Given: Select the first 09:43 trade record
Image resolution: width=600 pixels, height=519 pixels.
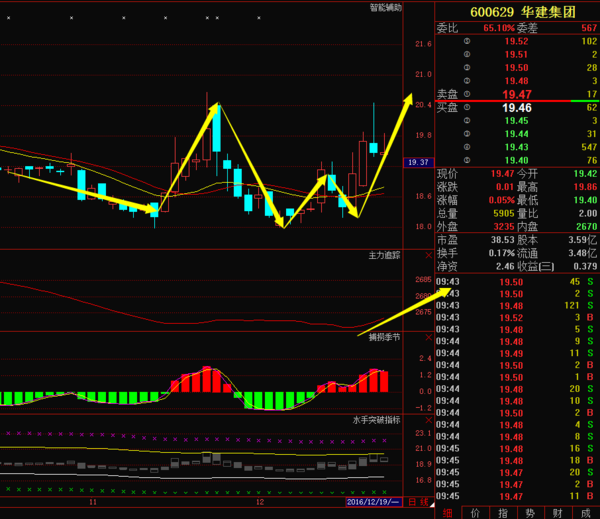Looking at the screenshot, I should [x=517, y=282].
